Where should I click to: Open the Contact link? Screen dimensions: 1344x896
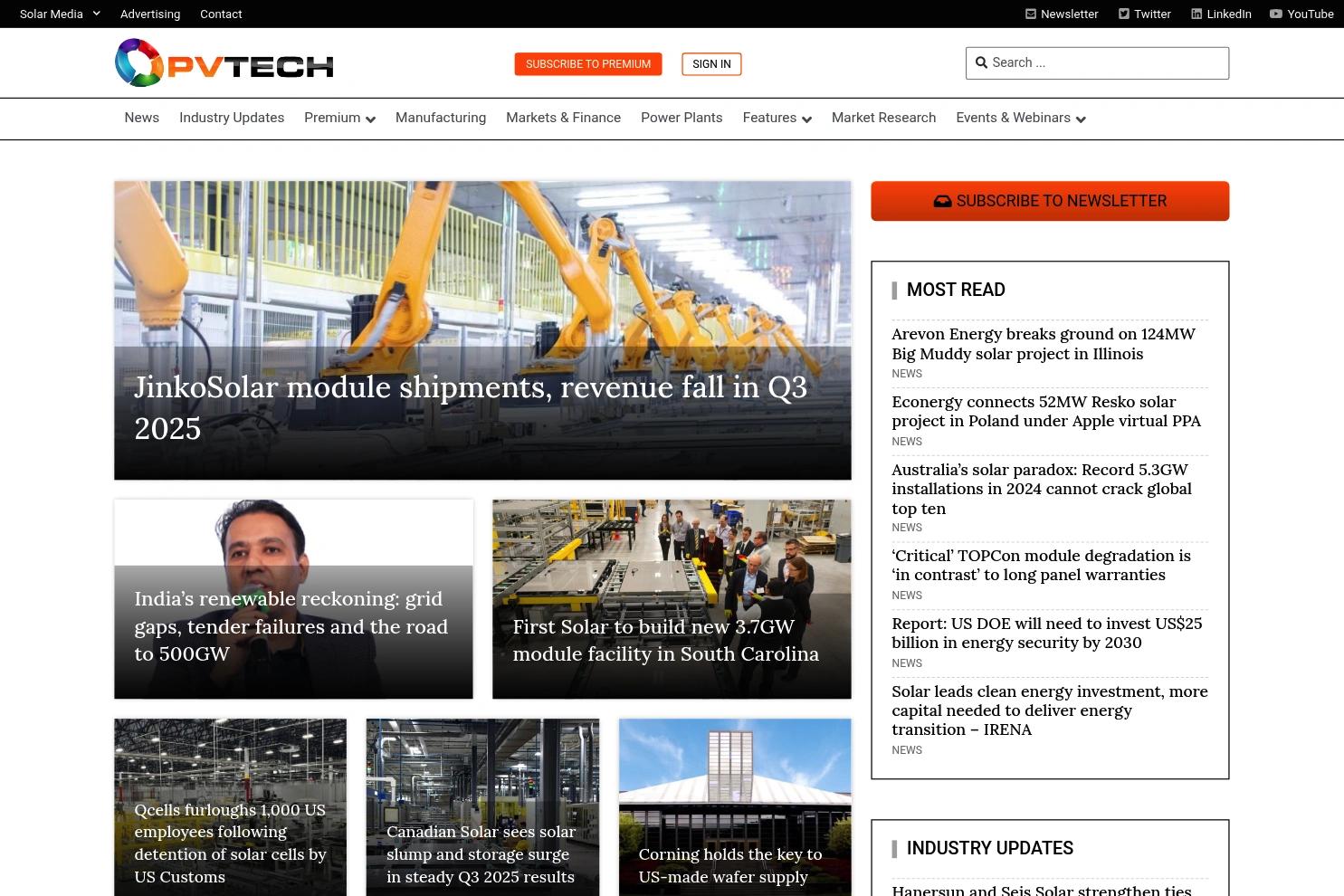[x=221, y=14]
